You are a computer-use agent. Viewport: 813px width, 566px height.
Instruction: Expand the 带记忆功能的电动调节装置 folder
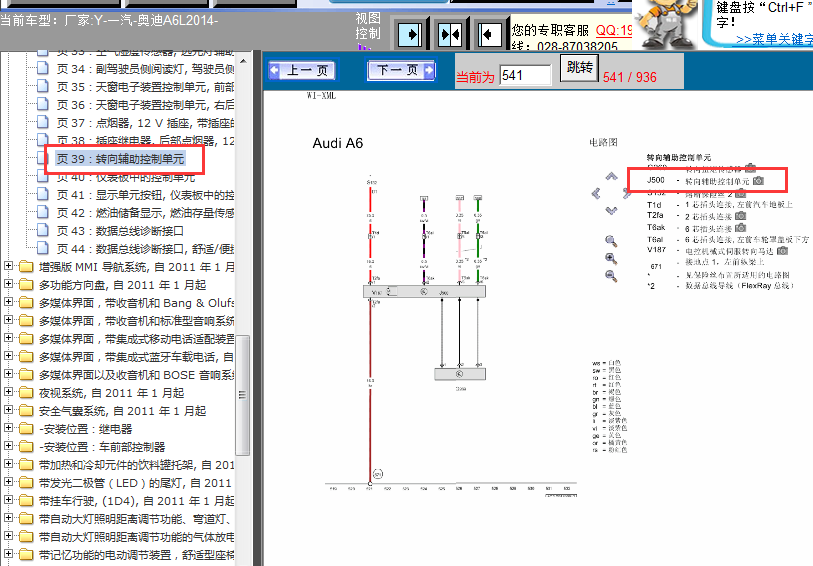(8, 554)
